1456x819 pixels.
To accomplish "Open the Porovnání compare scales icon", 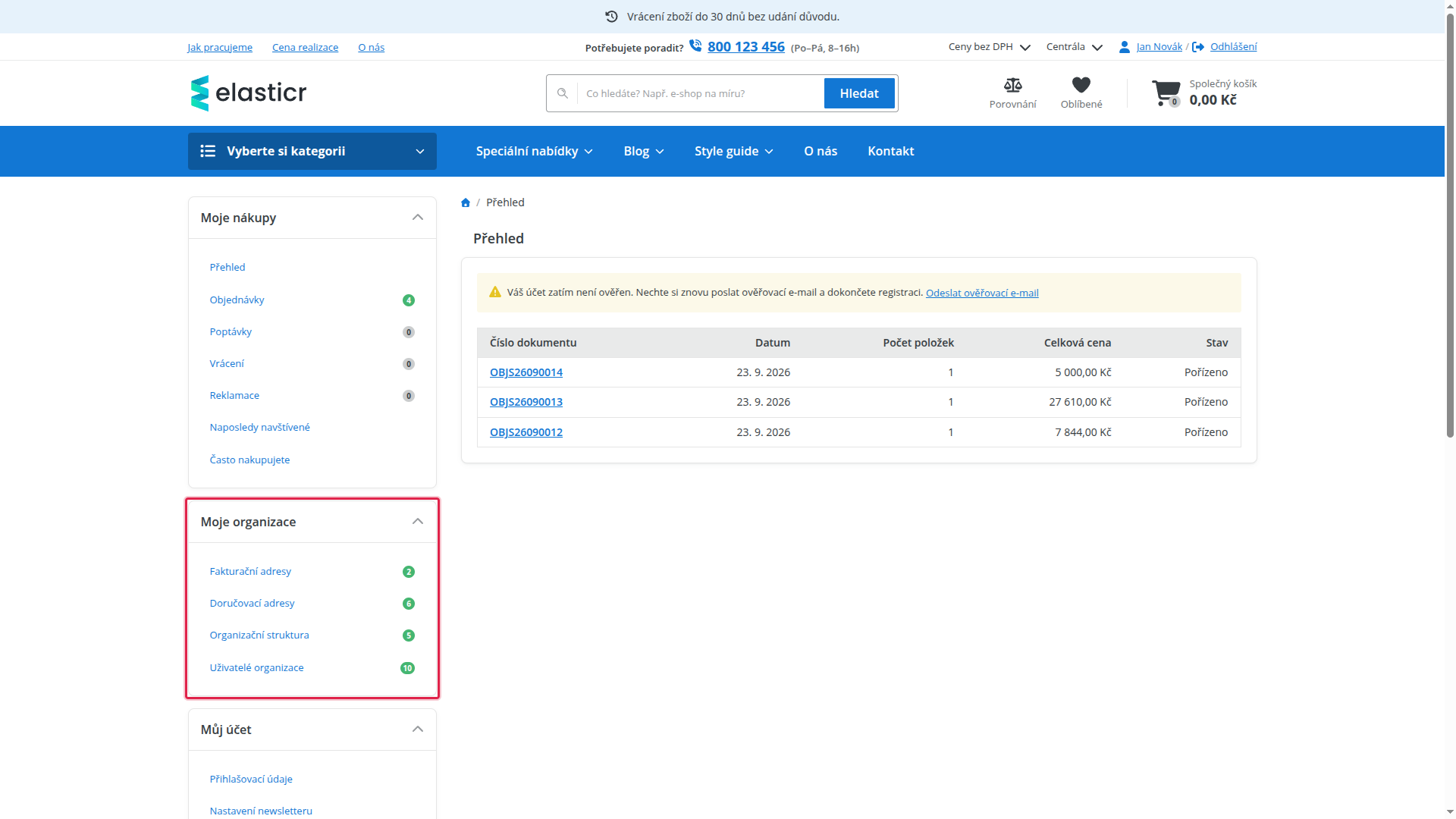I will [1012, 85].
